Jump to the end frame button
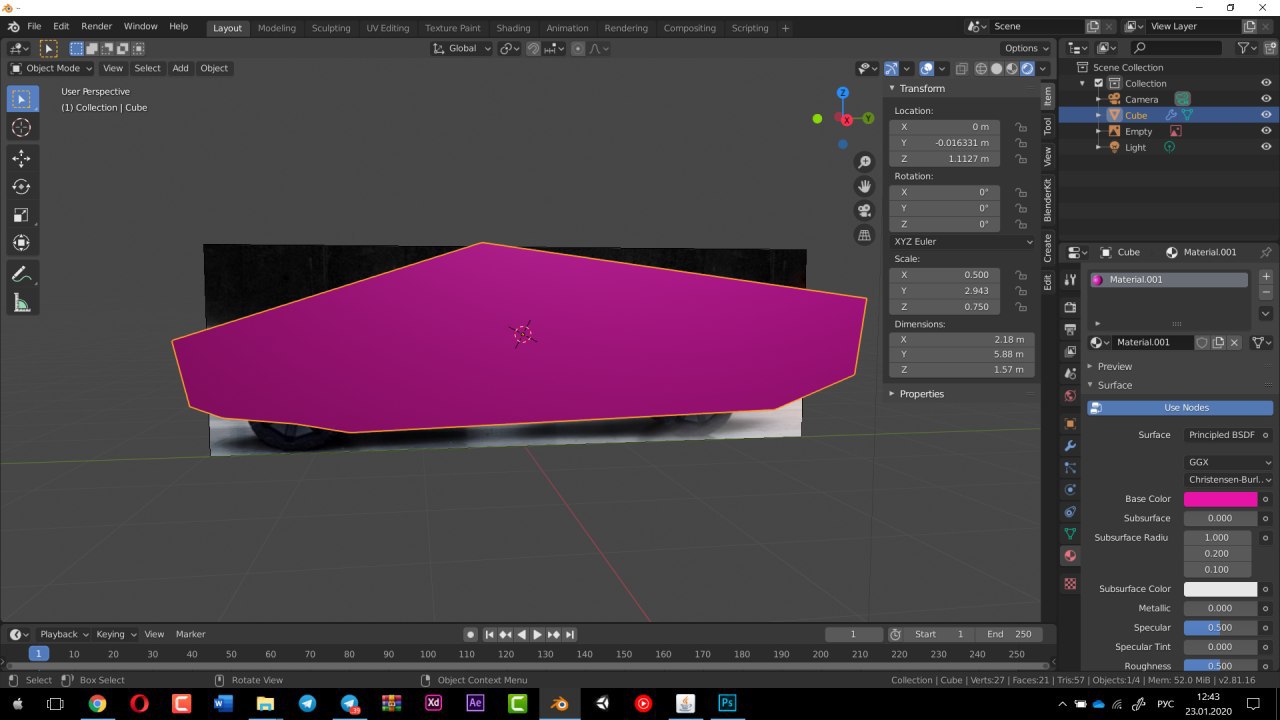 click(x=570, y=634)
